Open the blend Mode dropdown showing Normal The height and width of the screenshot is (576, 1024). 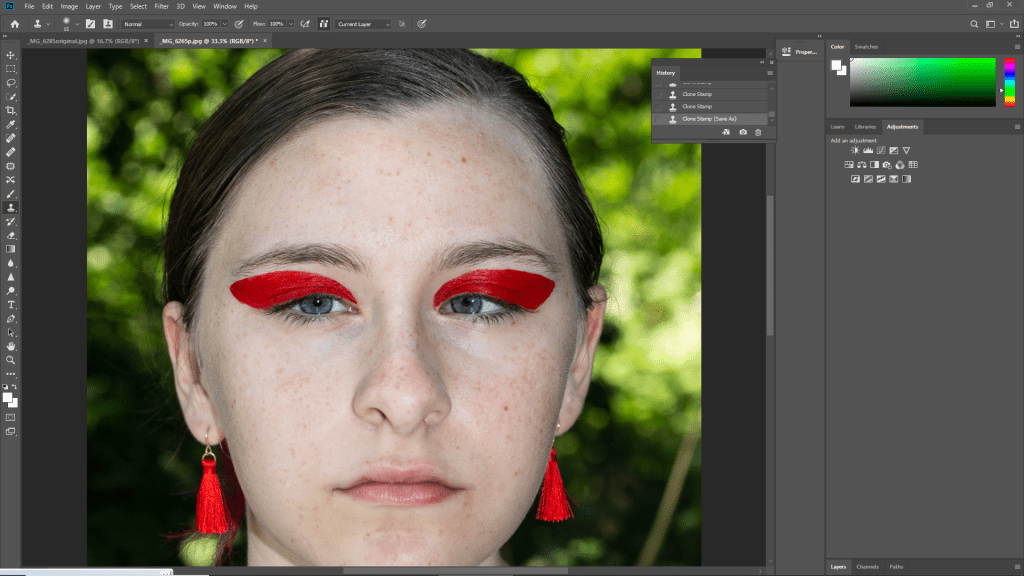point(147,23)
